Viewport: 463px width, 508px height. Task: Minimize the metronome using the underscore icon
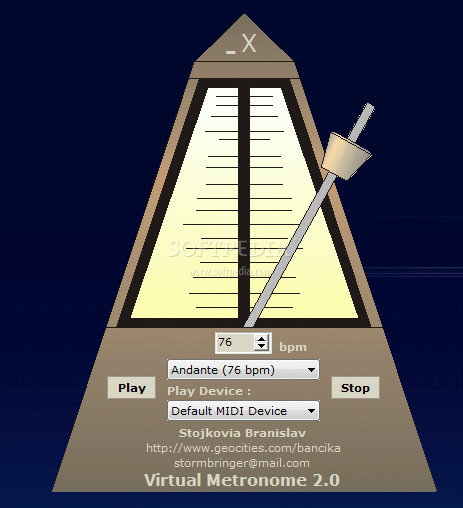point(231,52)
